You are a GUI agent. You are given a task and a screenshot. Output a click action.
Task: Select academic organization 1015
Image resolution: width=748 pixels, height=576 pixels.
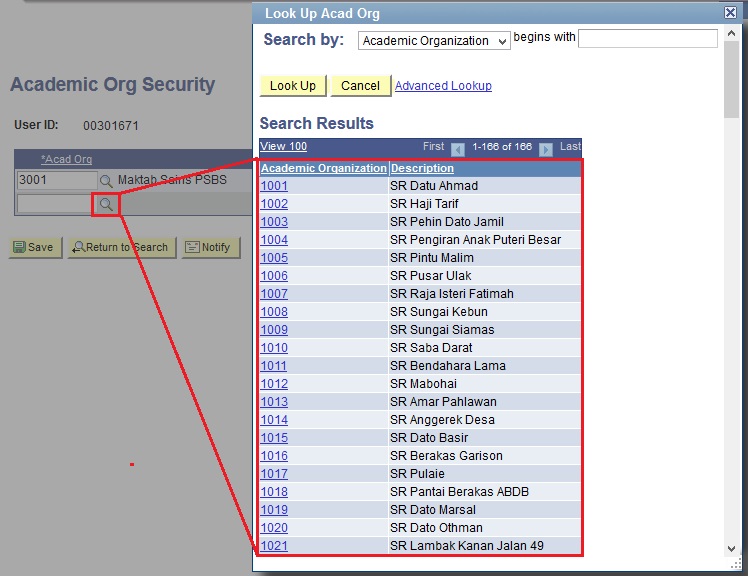[x=274, y=438]
